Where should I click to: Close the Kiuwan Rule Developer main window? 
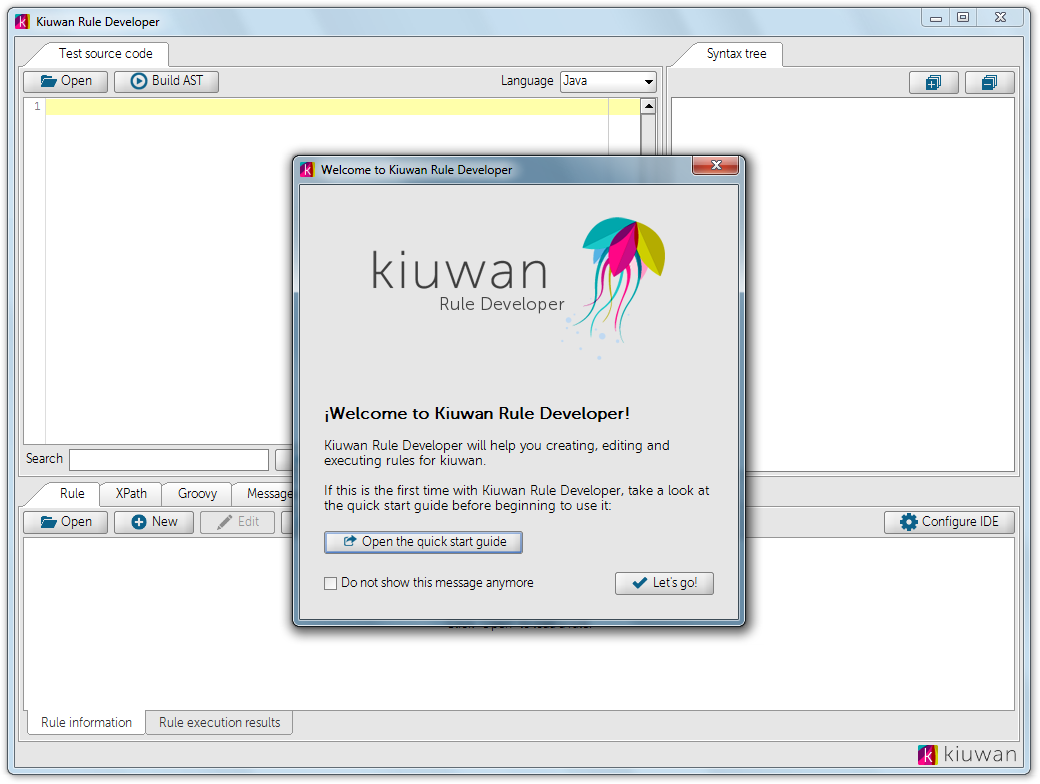click(x=1000, y=18)
